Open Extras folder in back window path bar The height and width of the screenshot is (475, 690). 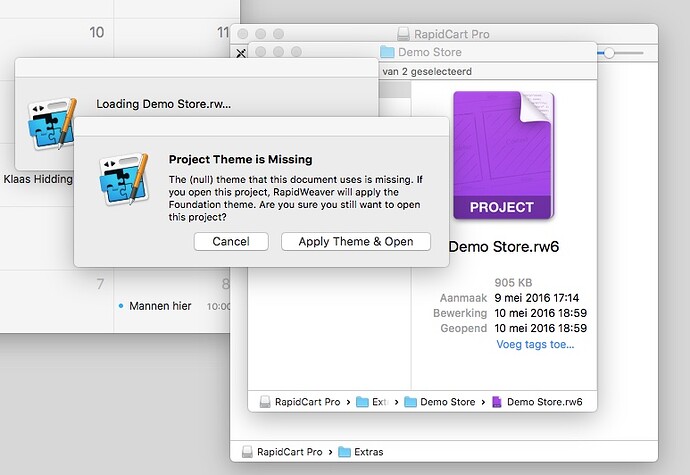tap(361, 452)
